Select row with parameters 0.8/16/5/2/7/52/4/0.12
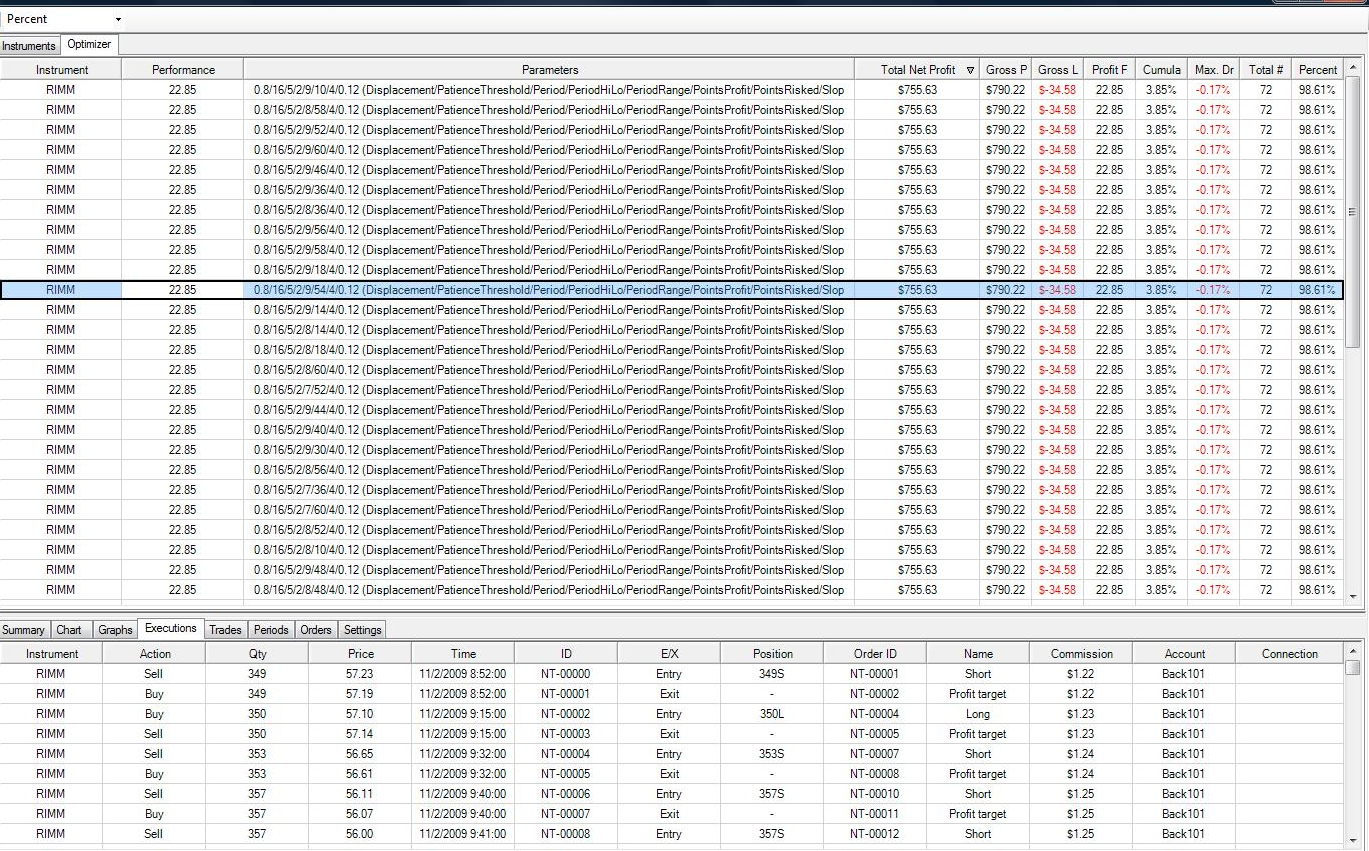 coord(672,390)
